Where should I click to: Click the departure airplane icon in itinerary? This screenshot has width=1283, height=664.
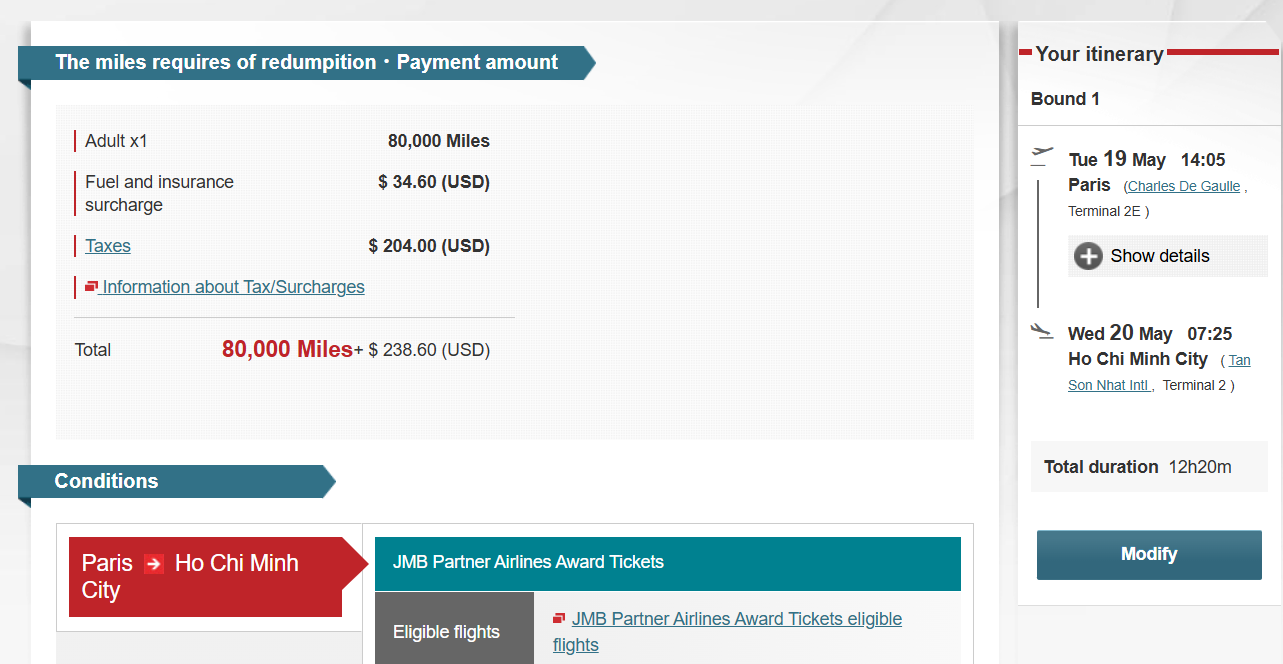1042,156
